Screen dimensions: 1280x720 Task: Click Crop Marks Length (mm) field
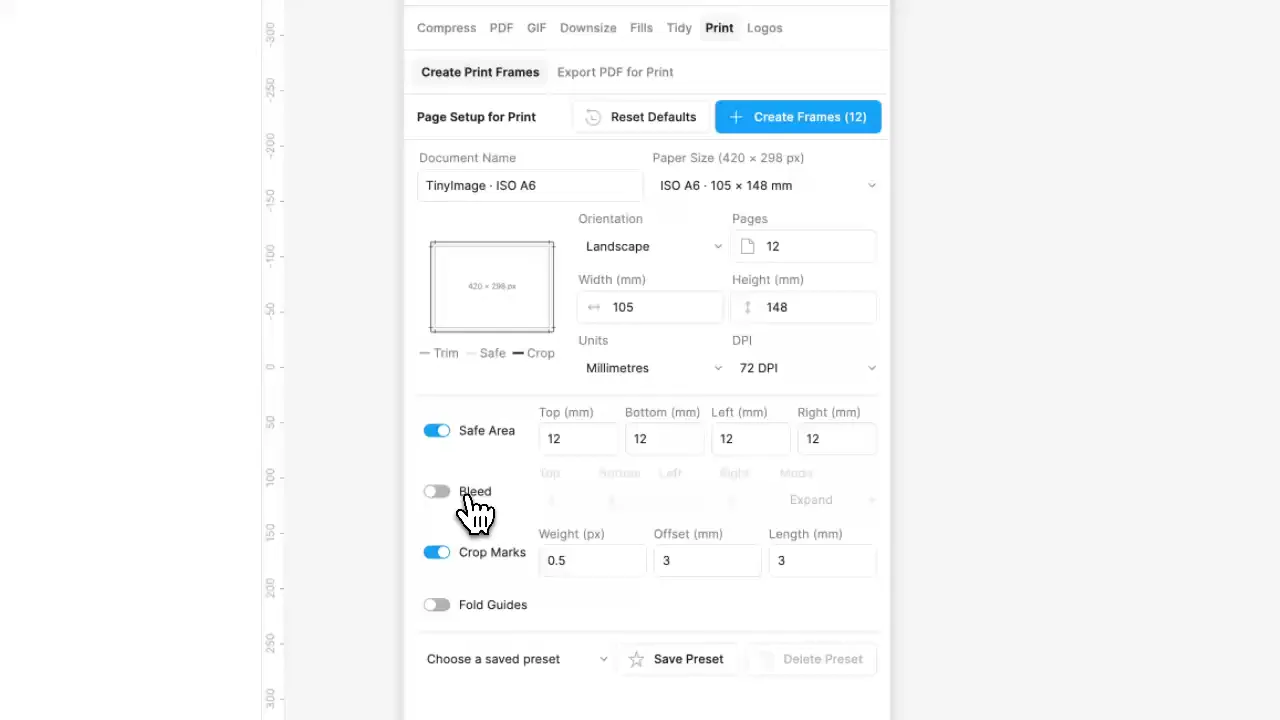pos(823,560)
